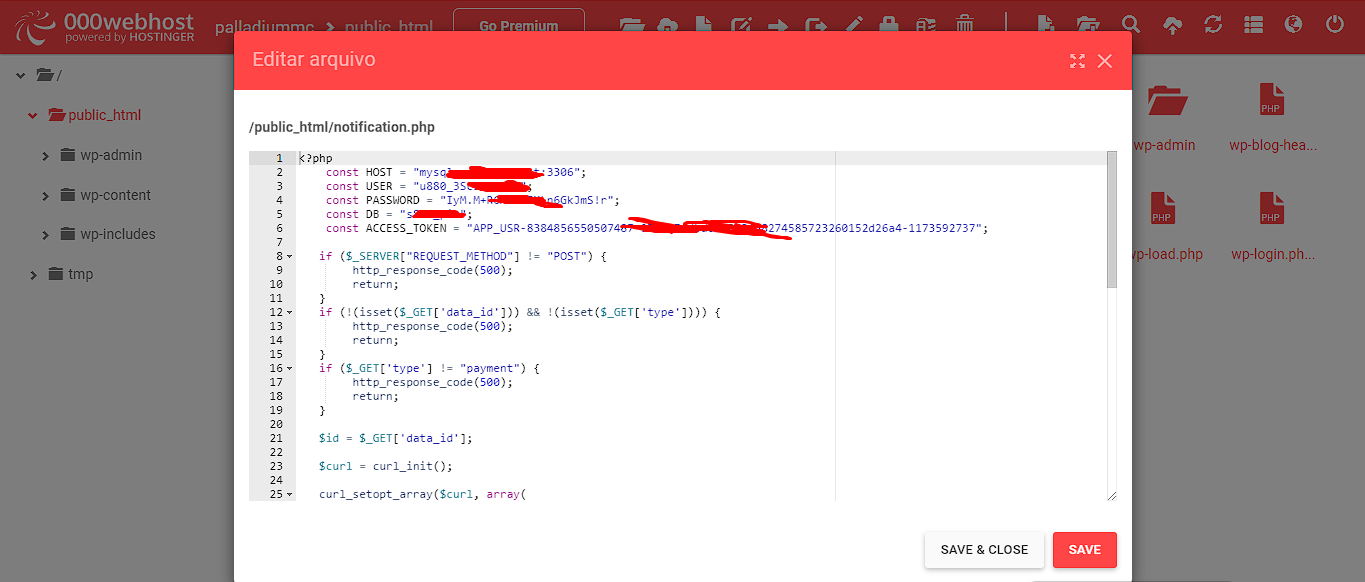
Task: Expand the wp-admin folder in the sidebar
Action: pos(45,155)
